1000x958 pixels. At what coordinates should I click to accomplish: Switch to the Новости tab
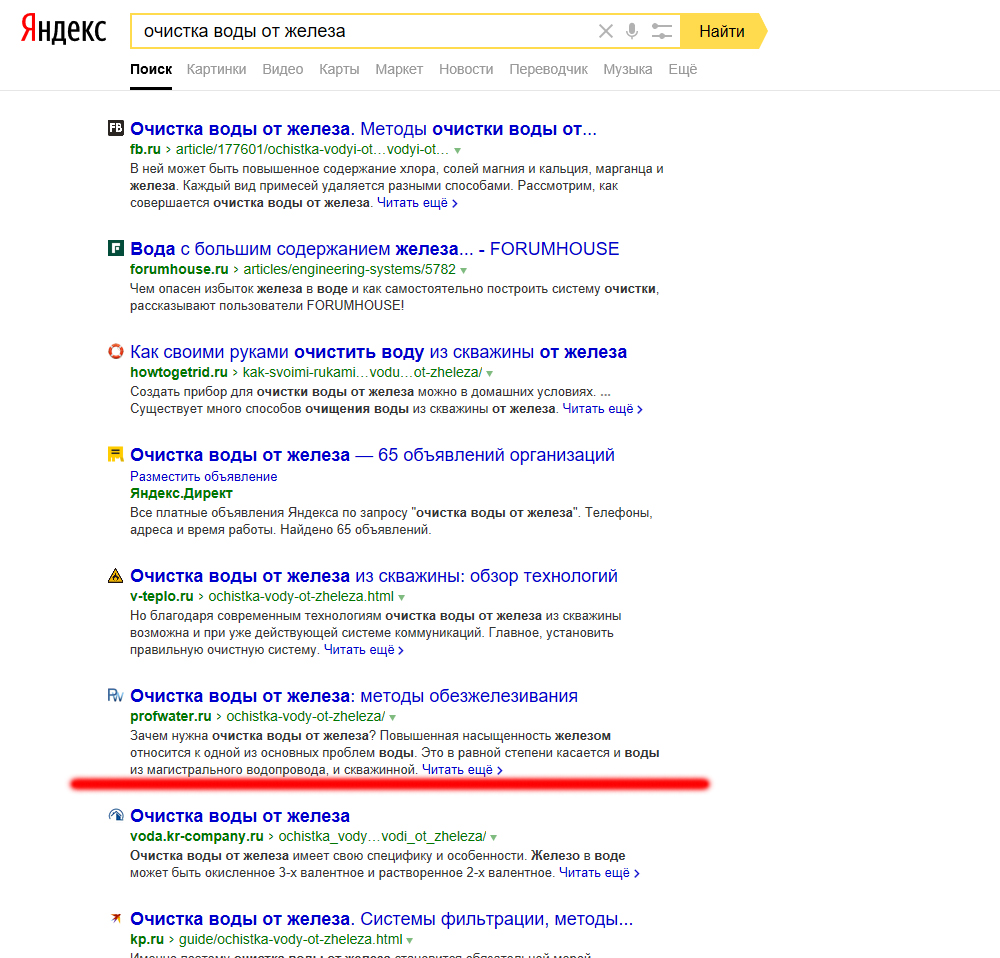tap(466, 69)
